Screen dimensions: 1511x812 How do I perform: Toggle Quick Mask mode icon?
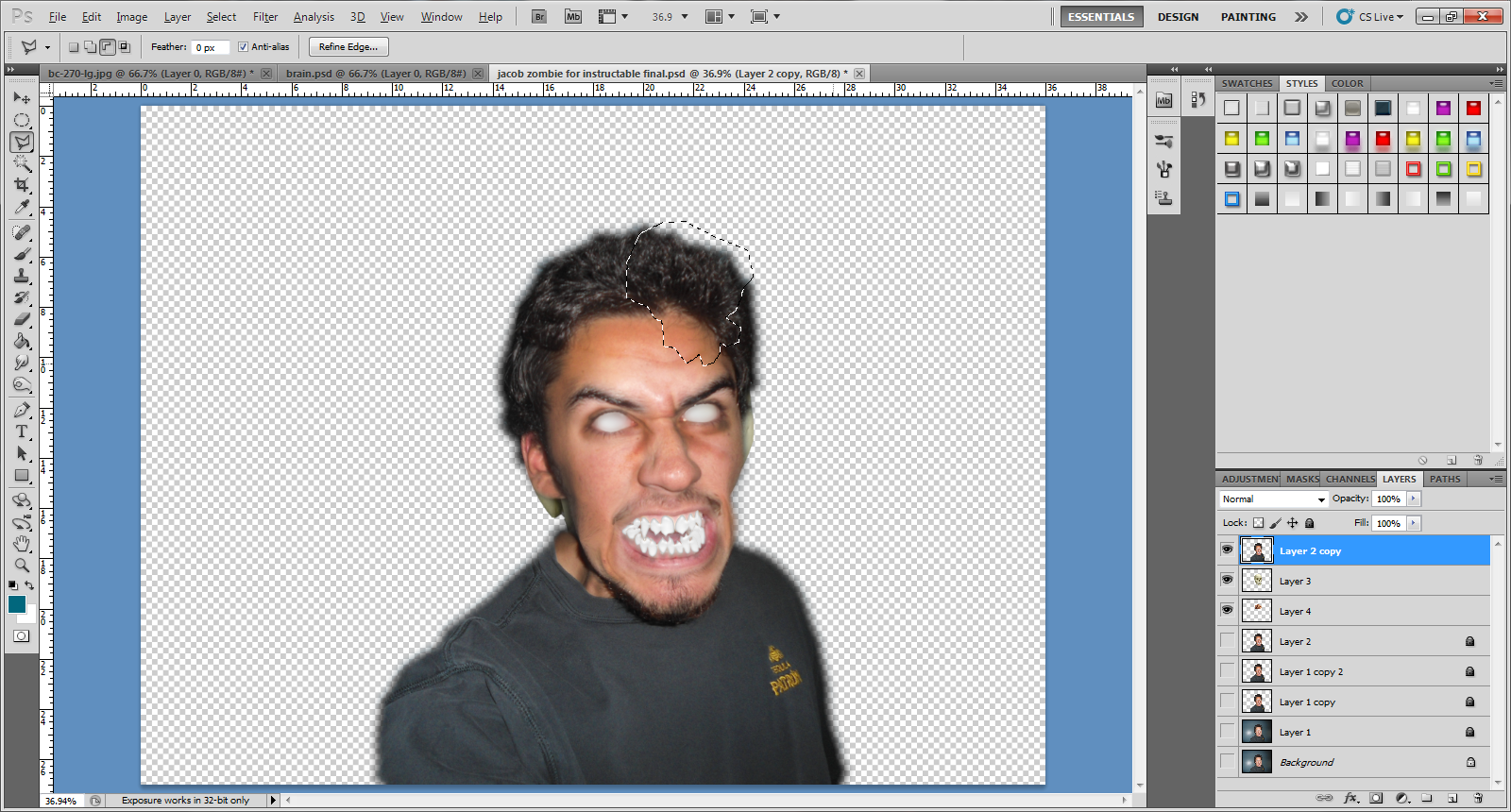21,636
